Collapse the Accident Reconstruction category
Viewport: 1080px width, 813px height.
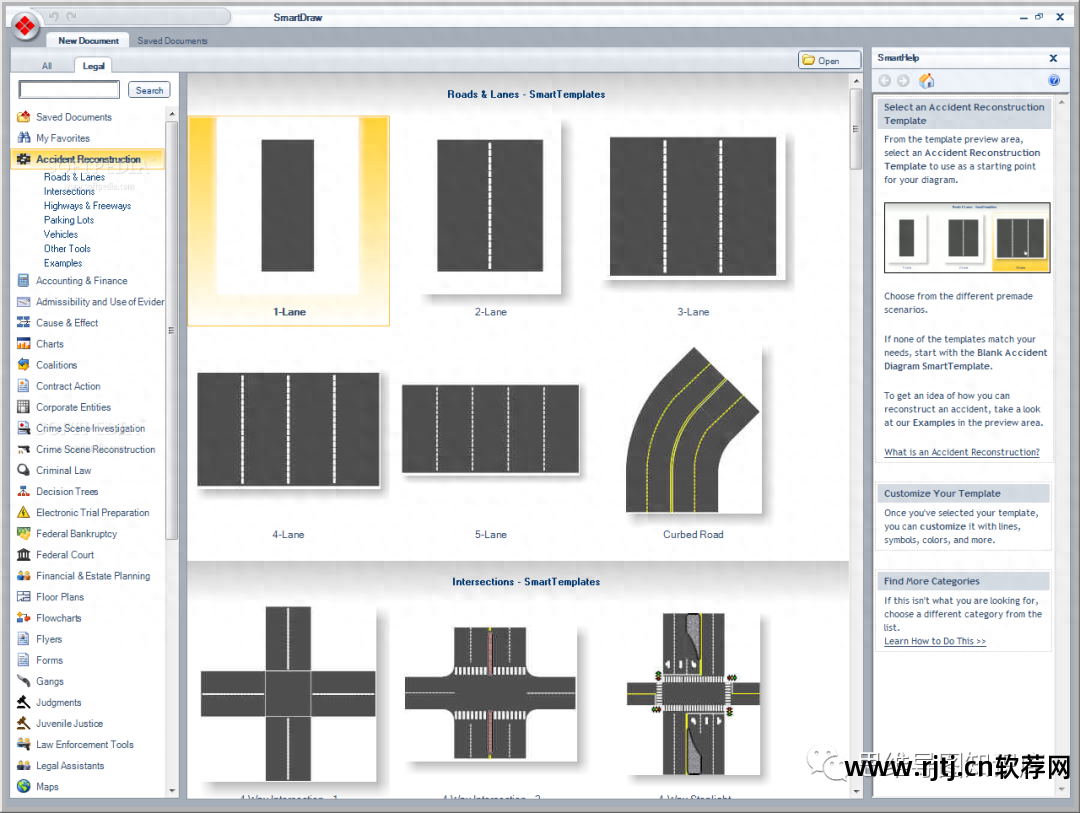(88, 159)
